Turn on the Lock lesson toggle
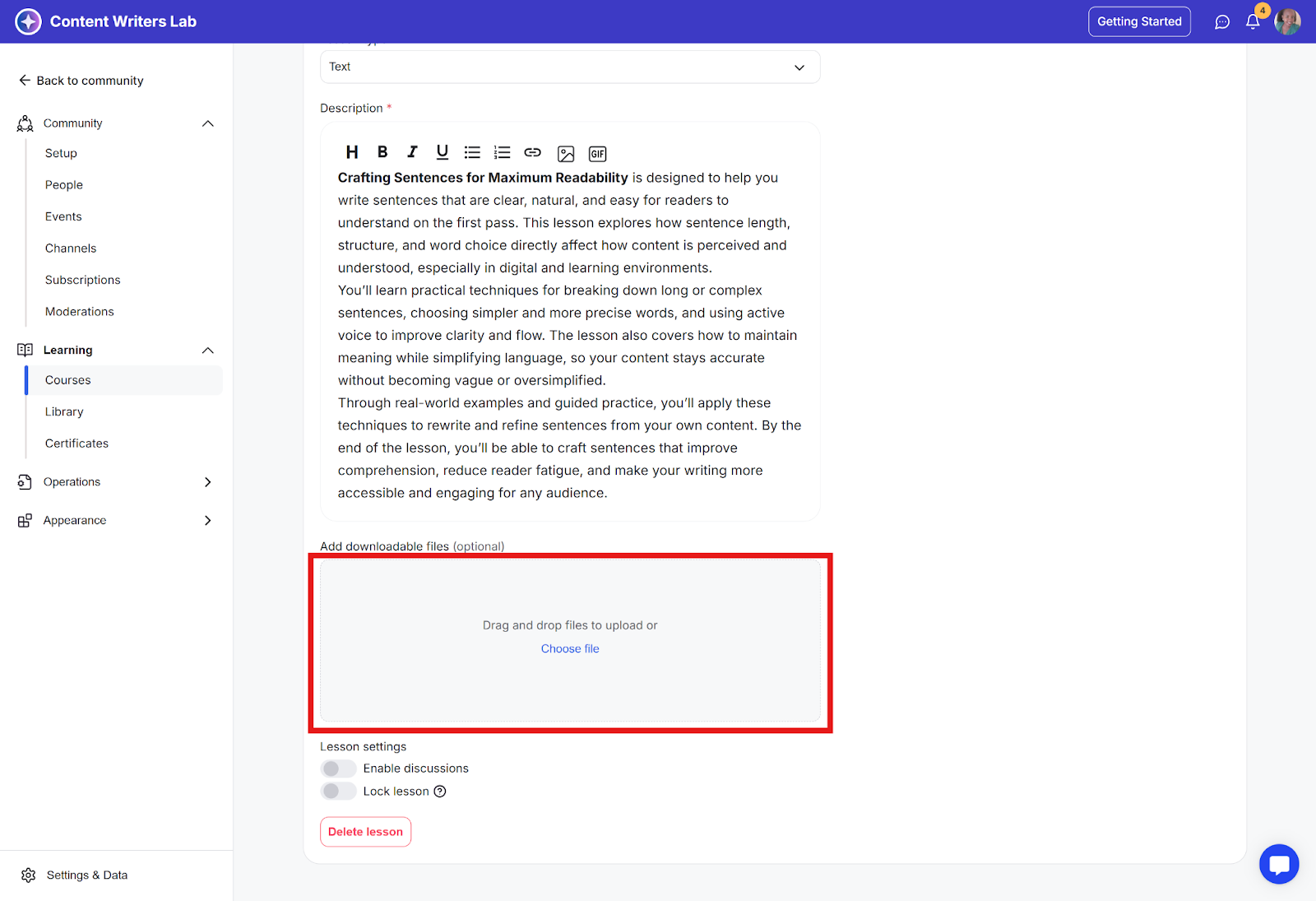Viewport: 1316px width, 901px height. (338, 792)
